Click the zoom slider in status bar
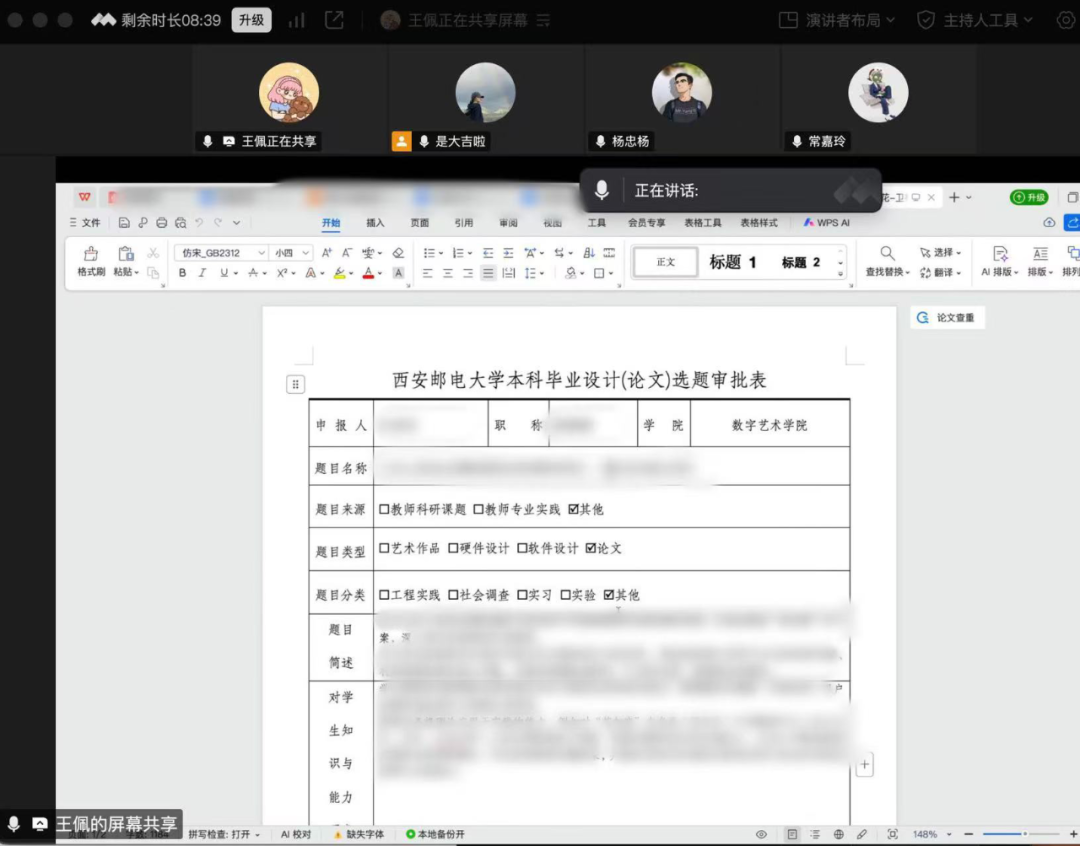 tap(1021, 834)
